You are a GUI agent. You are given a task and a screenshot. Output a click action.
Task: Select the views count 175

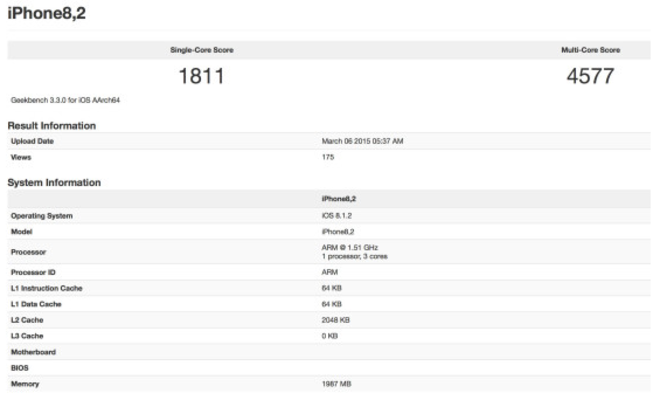click(x=328, y=157)
